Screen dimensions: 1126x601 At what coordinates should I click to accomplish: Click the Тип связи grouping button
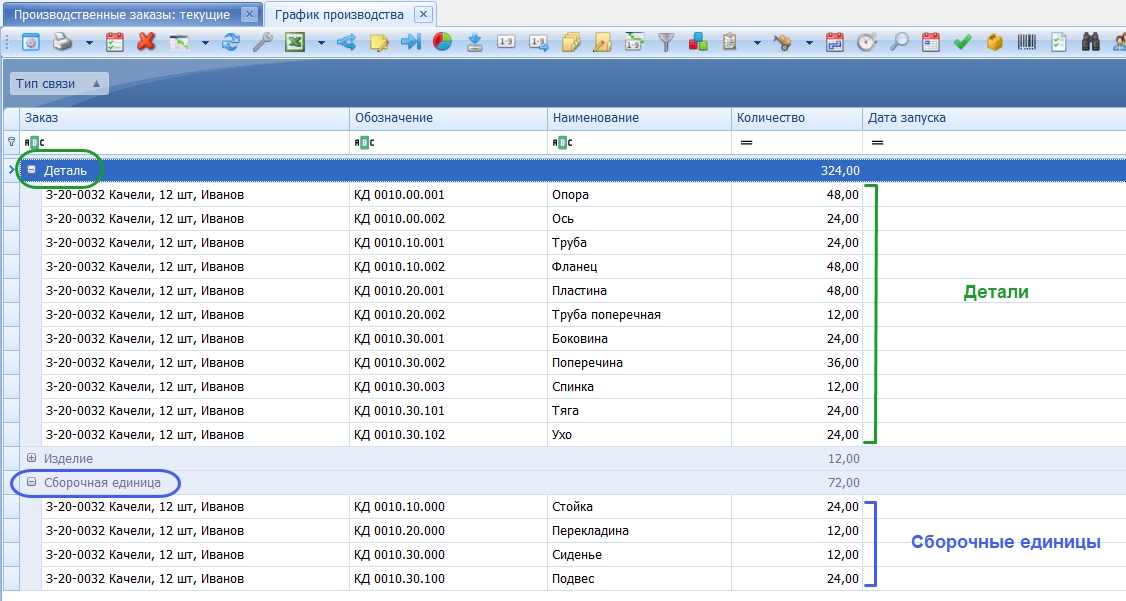pyautogui.click(x=59, y=83)
